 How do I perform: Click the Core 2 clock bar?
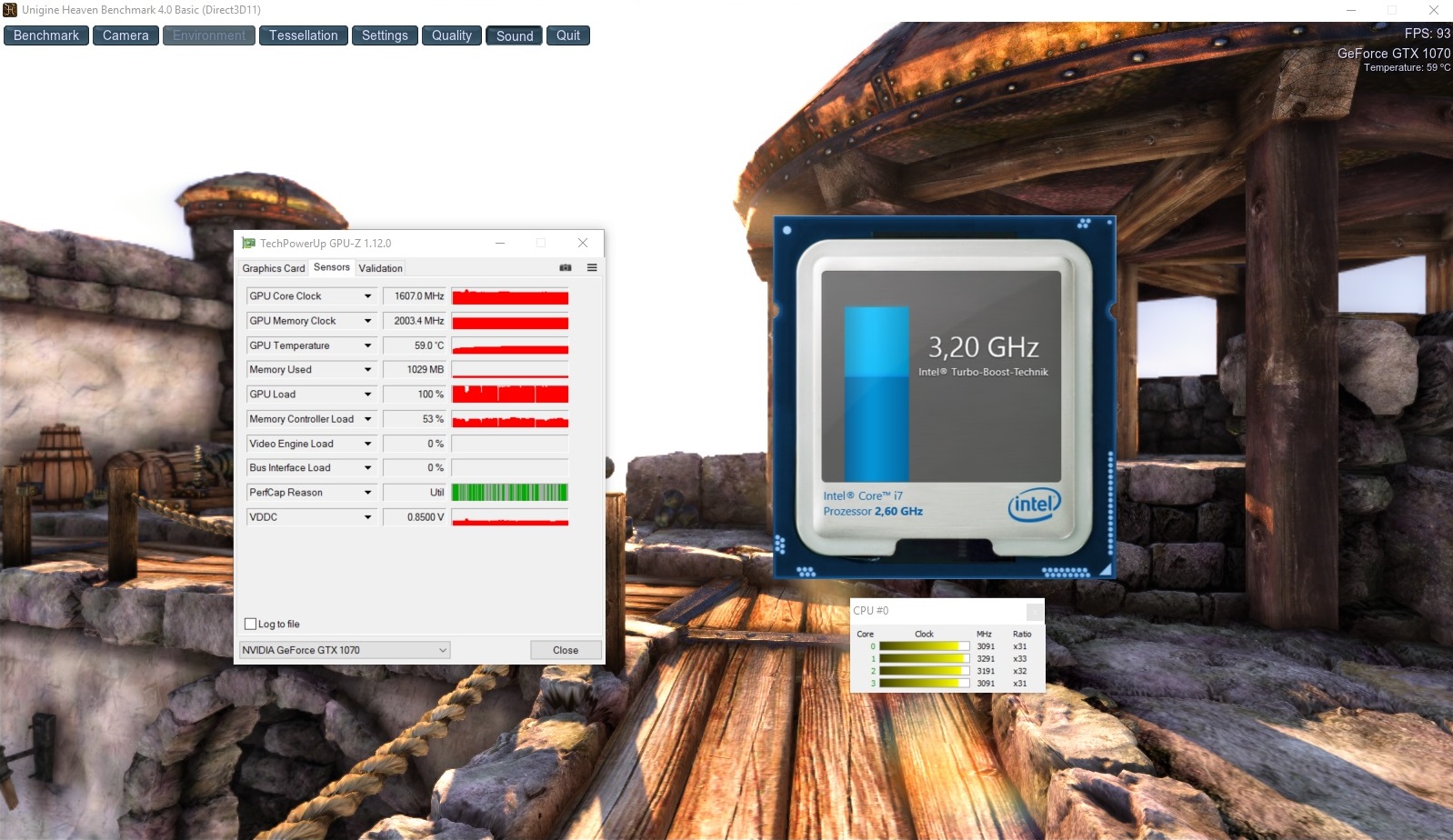(x=924, y=671)
